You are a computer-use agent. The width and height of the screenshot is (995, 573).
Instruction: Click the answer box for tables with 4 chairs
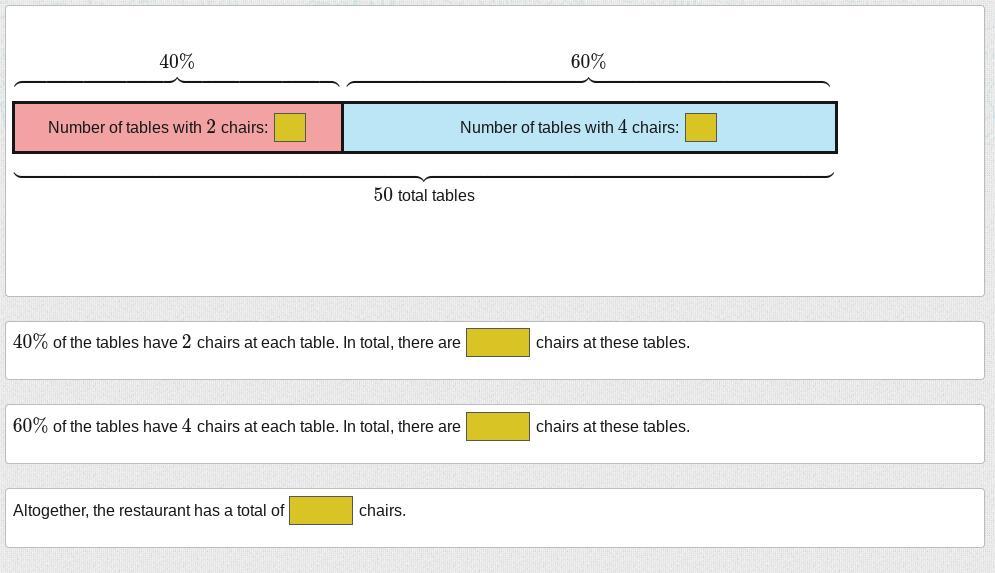tap(701, 128)
